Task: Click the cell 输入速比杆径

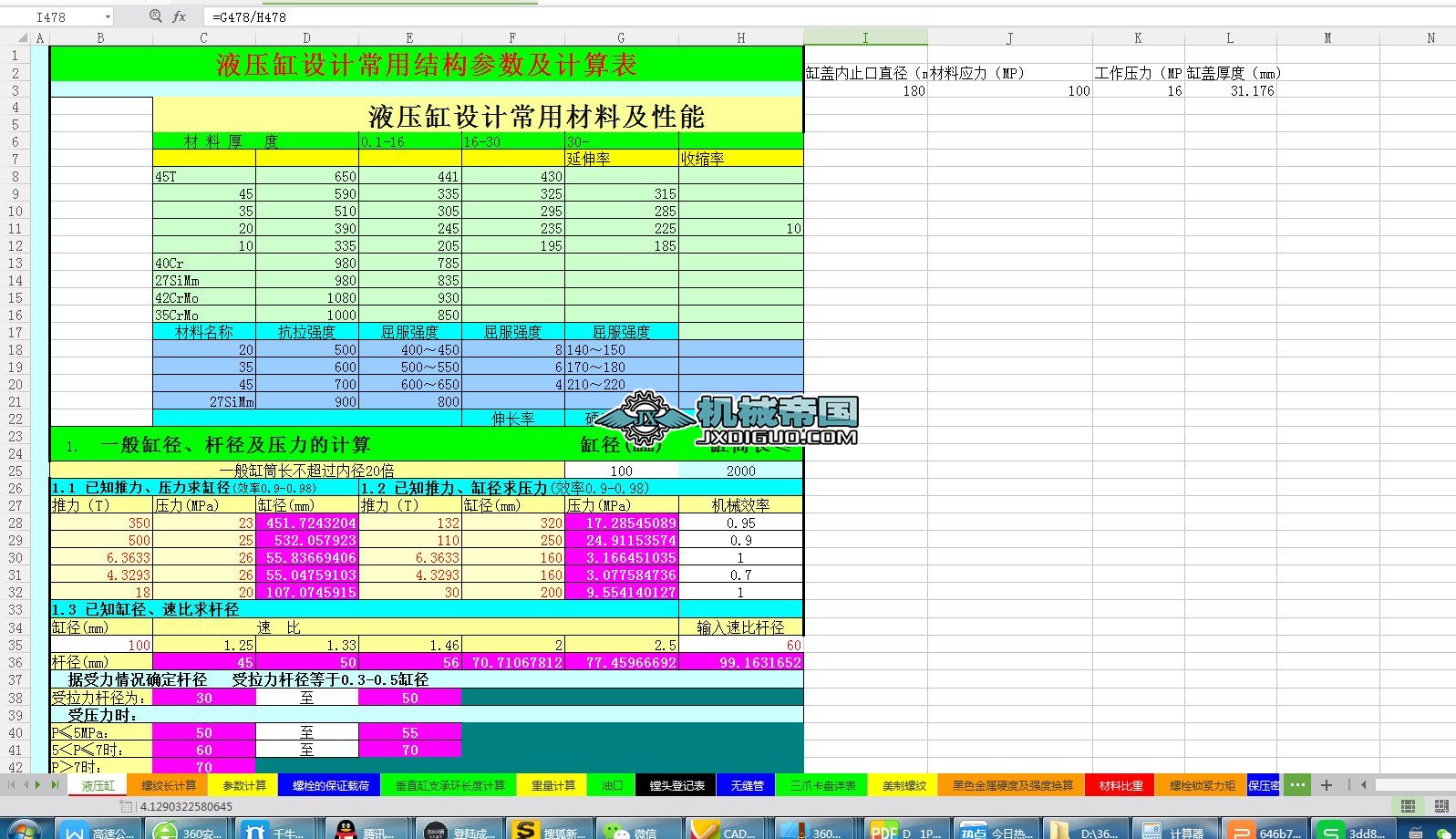Action: [741, 627]
